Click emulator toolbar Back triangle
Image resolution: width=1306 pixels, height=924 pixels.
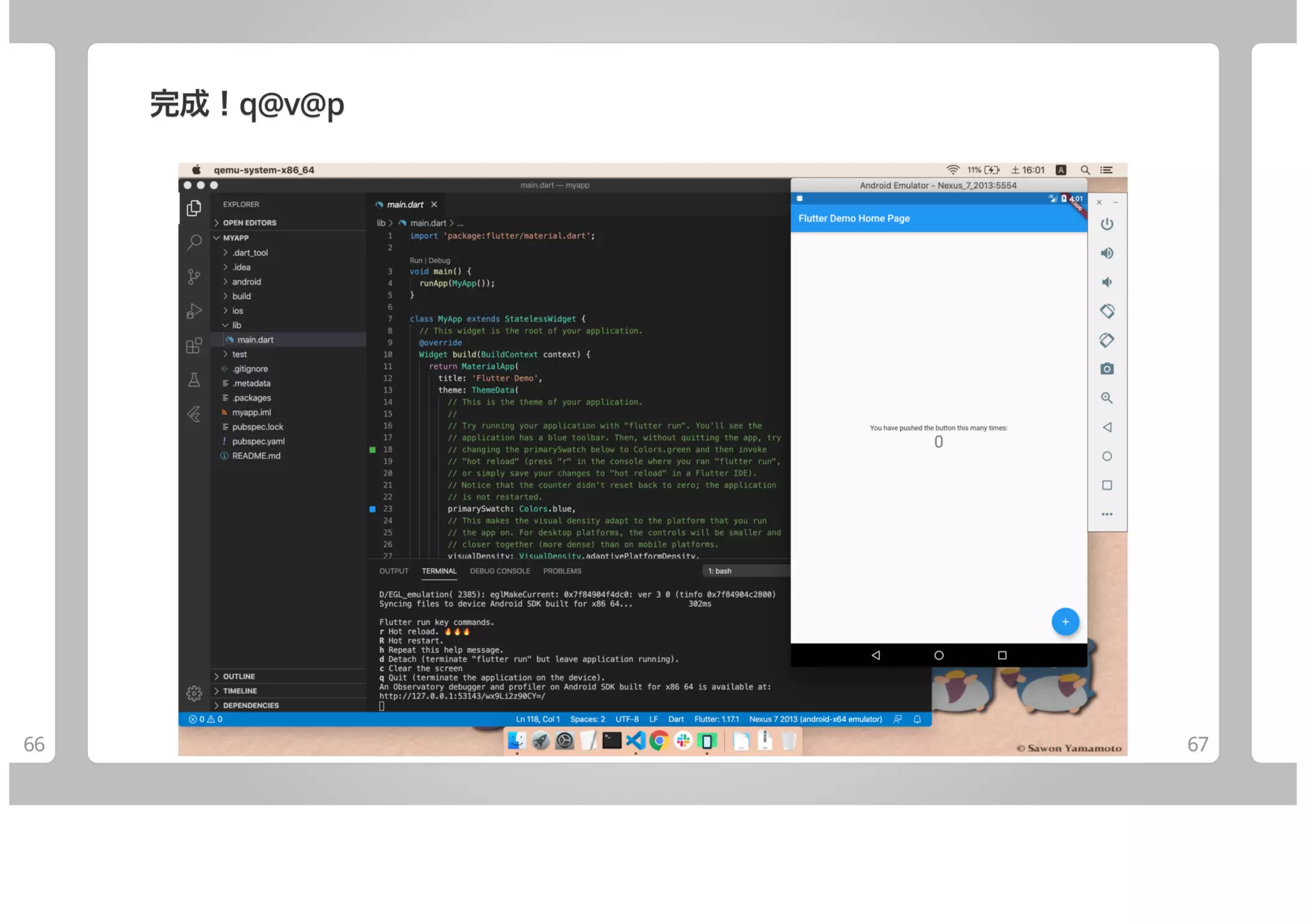pos(1107,427)
